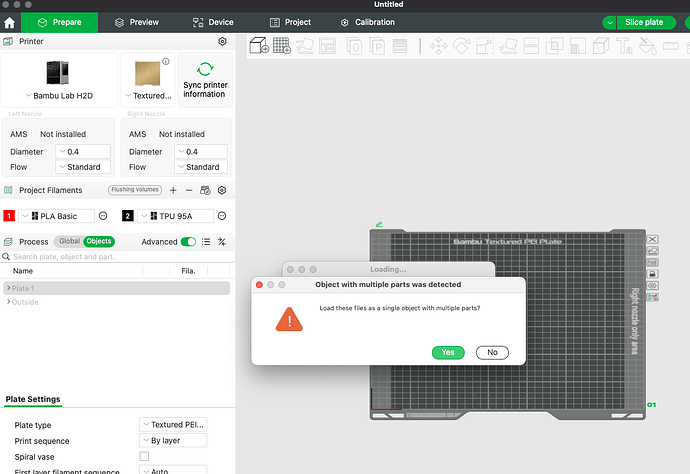This screenshot has height=474, width=690.
Task: Check the Spiral vase checkbox
Action: pyautogui.click(x=144, y=456)
